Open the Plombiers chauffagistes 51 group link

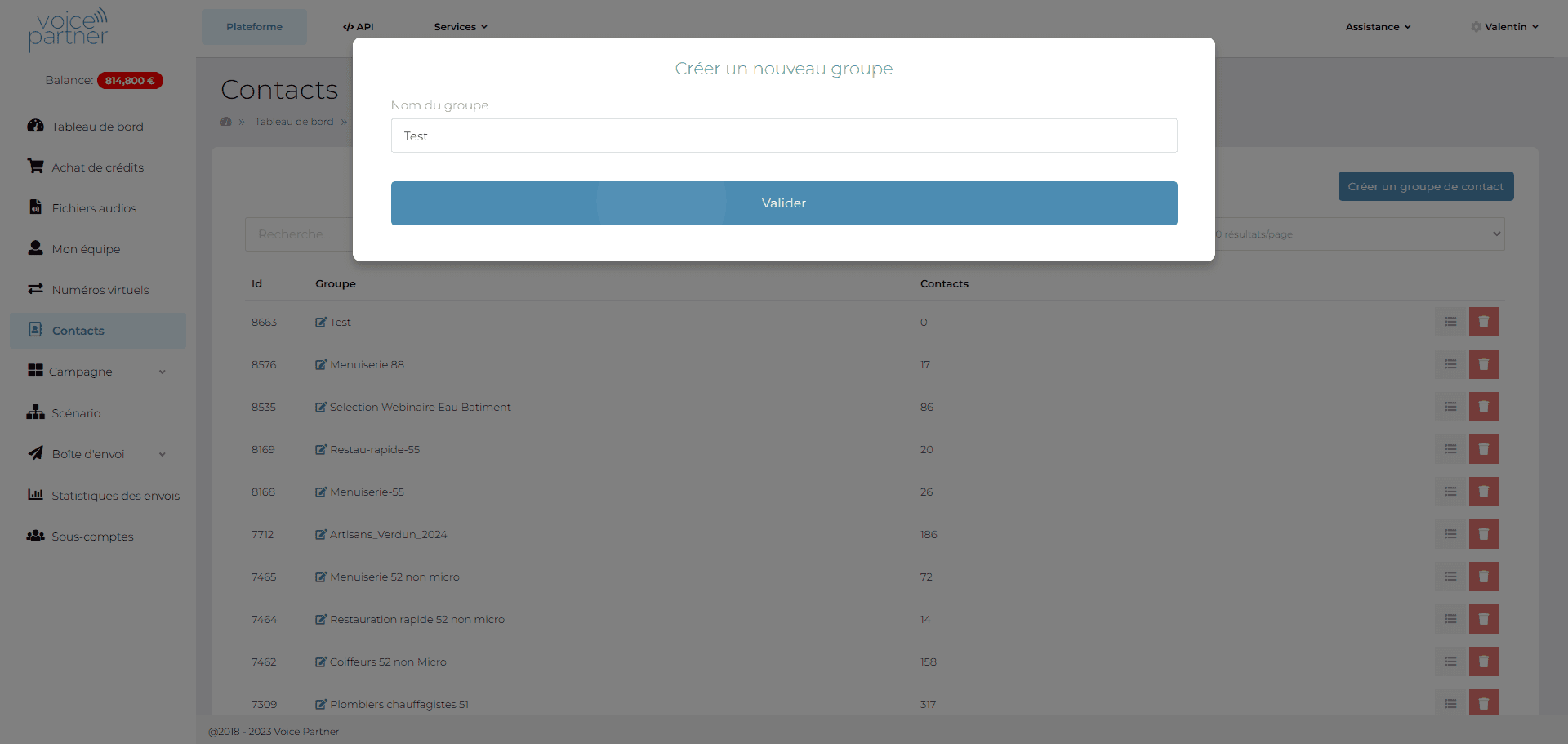399,704
